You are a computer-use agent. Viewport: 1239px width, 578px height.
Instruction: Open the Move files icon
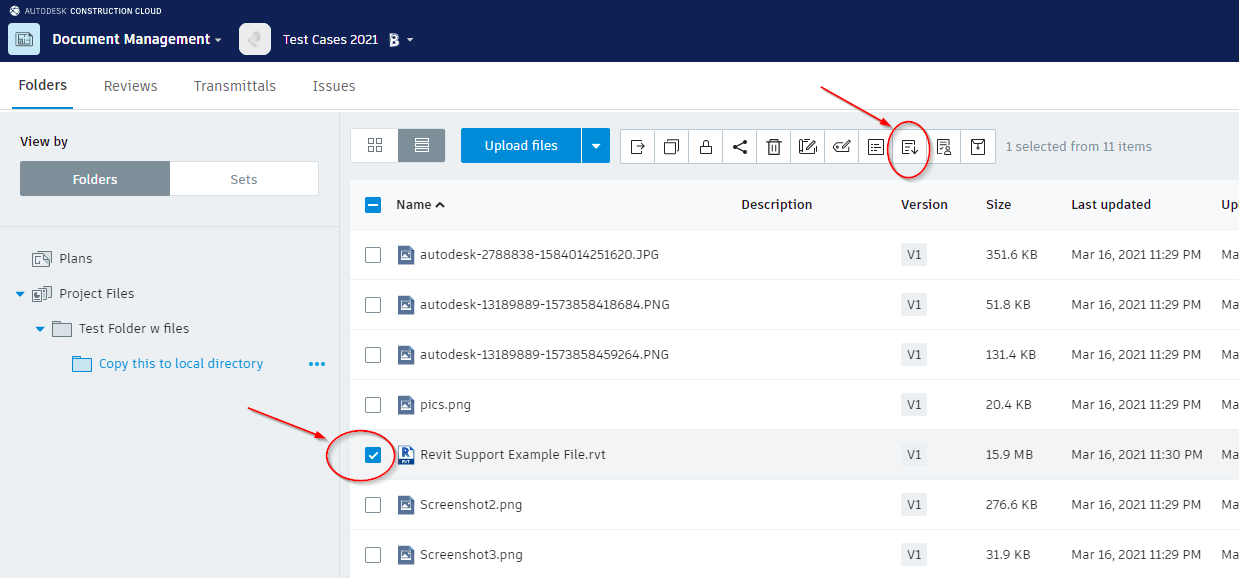coord(637,146)
